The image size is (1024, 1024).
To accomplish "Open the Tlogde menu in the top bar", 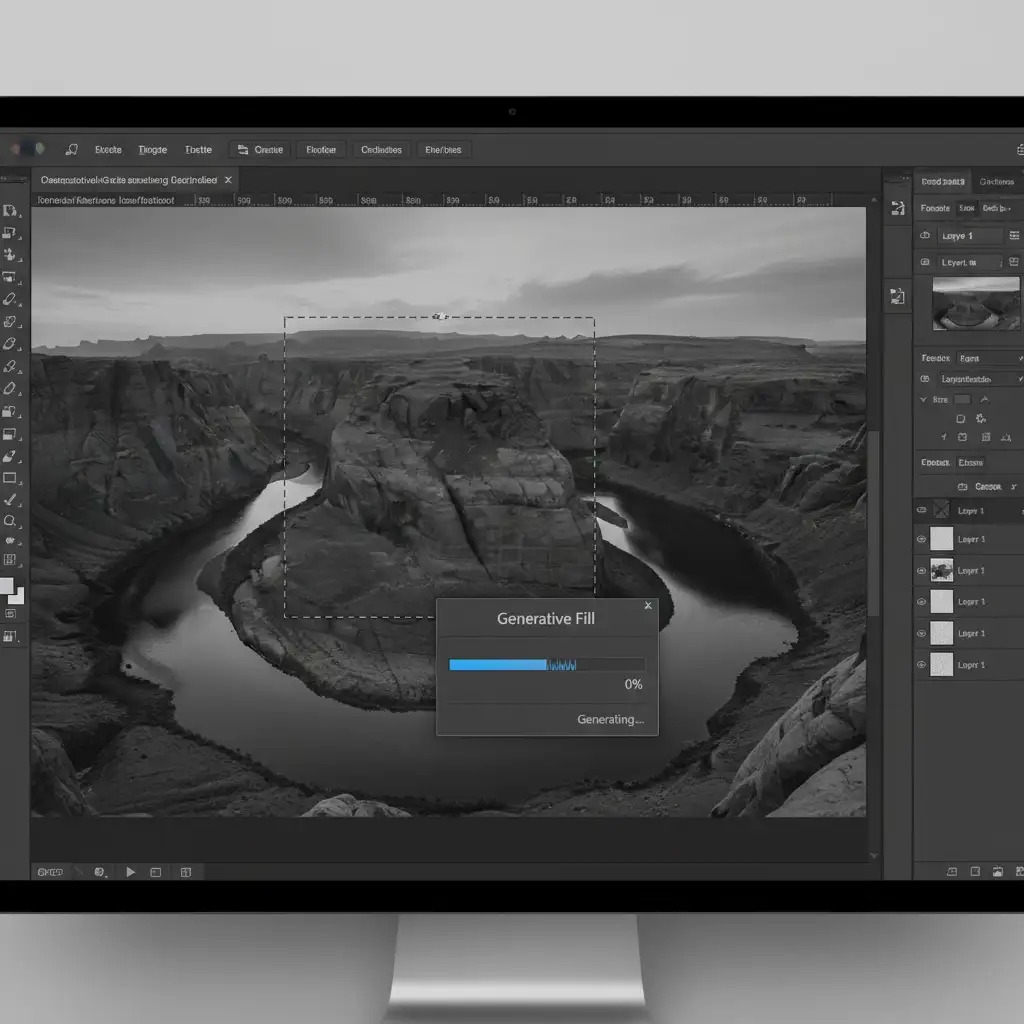I will pyautogui.click(x=152, y=150).
